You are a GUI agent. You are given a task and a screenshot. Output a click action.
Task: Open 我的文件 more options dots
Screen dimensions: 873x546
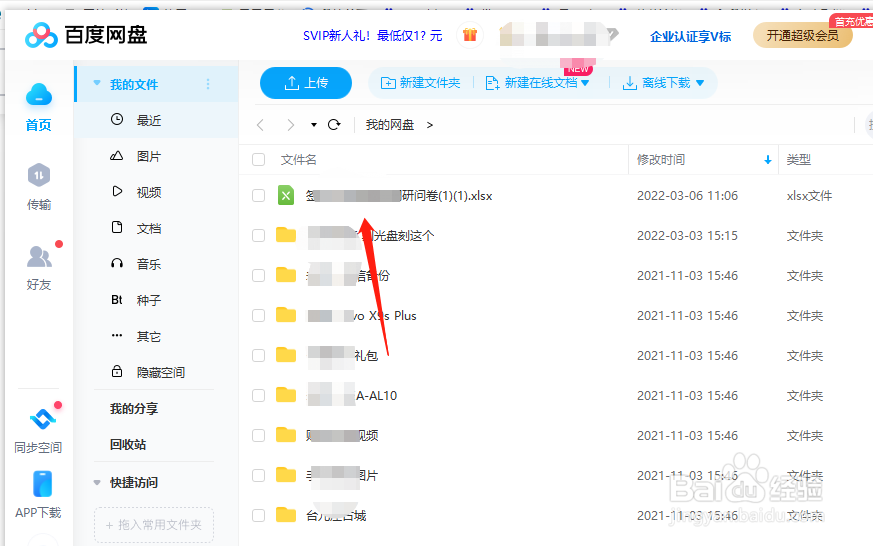point(208,84)
